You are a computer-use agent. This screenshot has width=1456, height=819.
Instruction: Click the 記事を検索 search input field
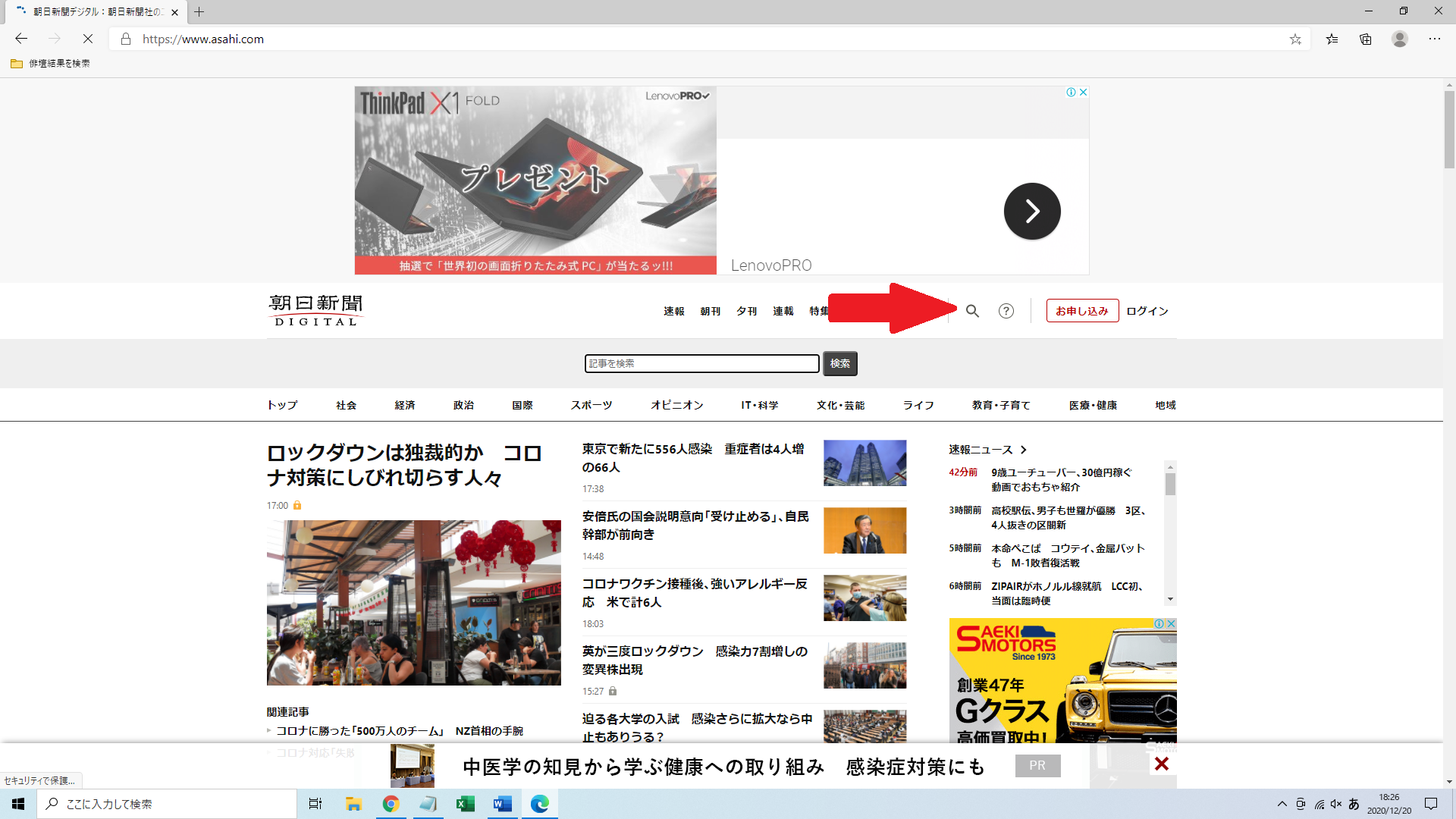[701, 364]
